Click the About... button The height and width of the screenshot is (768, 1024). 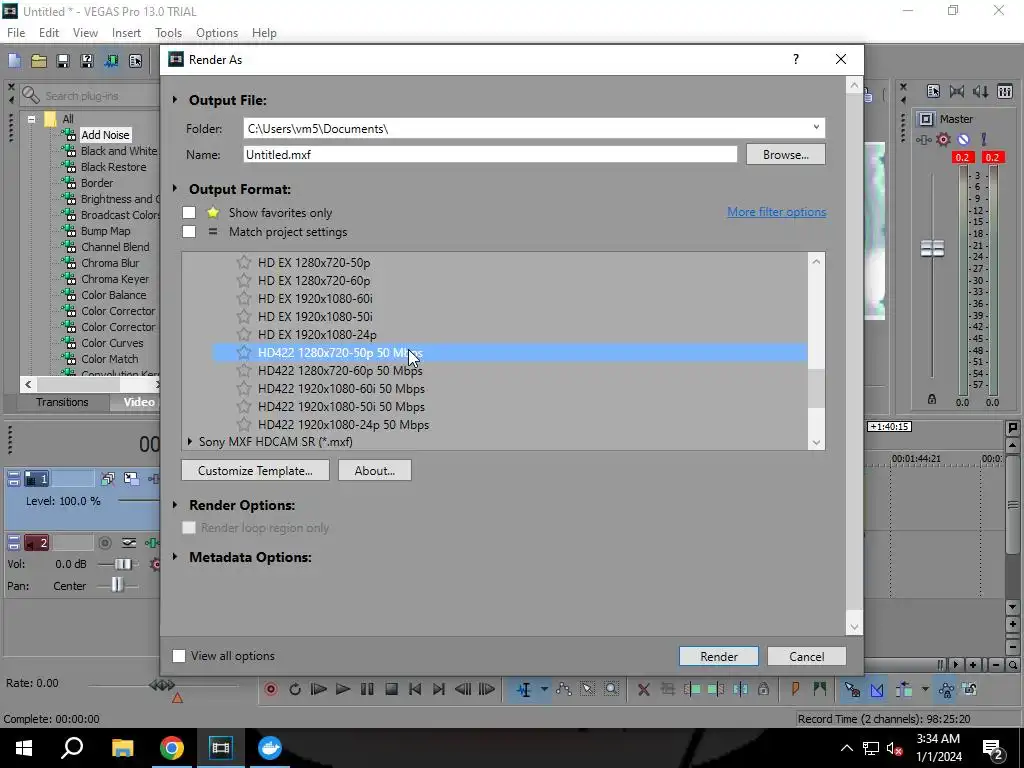[375, 470]
